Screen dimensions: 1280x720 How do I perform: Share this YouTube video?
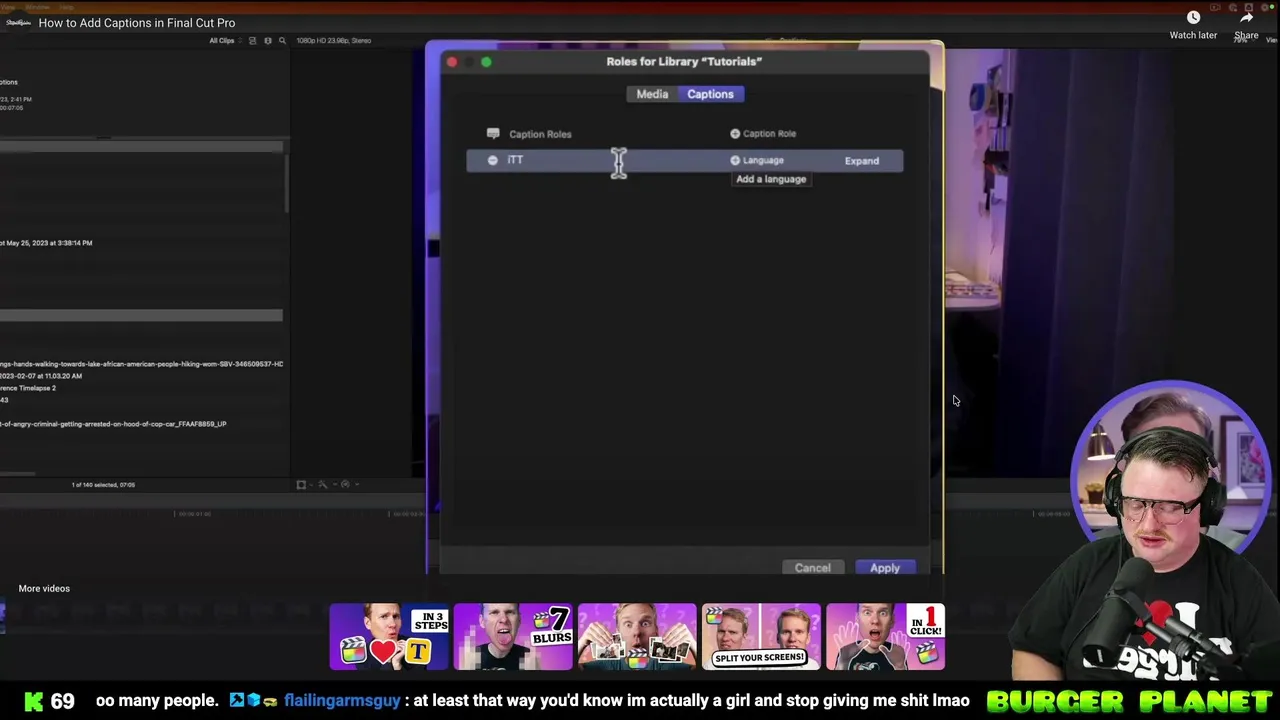click(1246, 25)
